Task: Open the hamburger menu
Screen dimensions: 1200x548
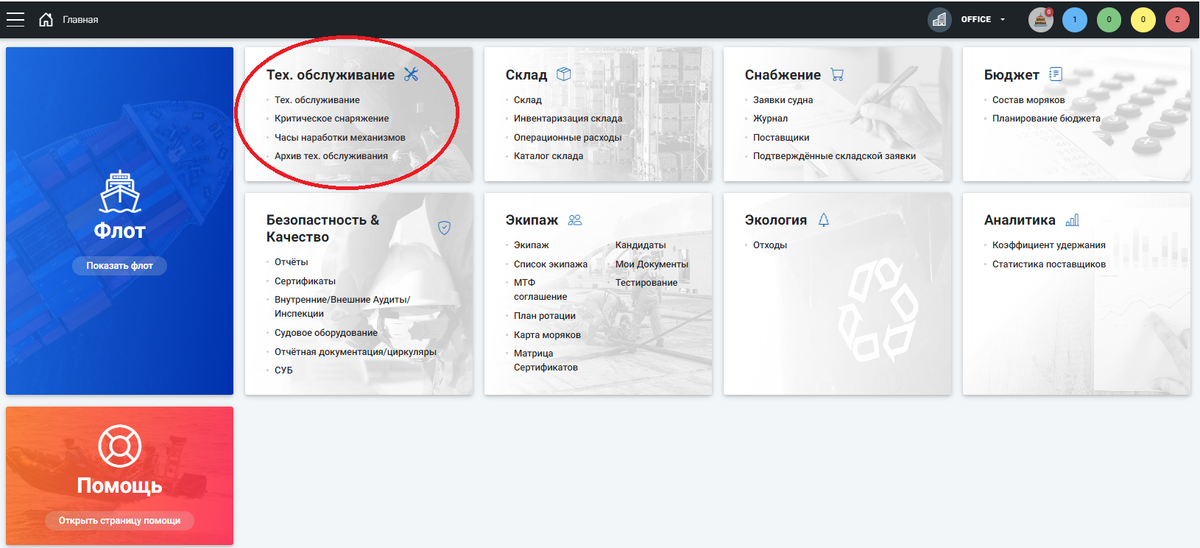Action: click(16, 19)
